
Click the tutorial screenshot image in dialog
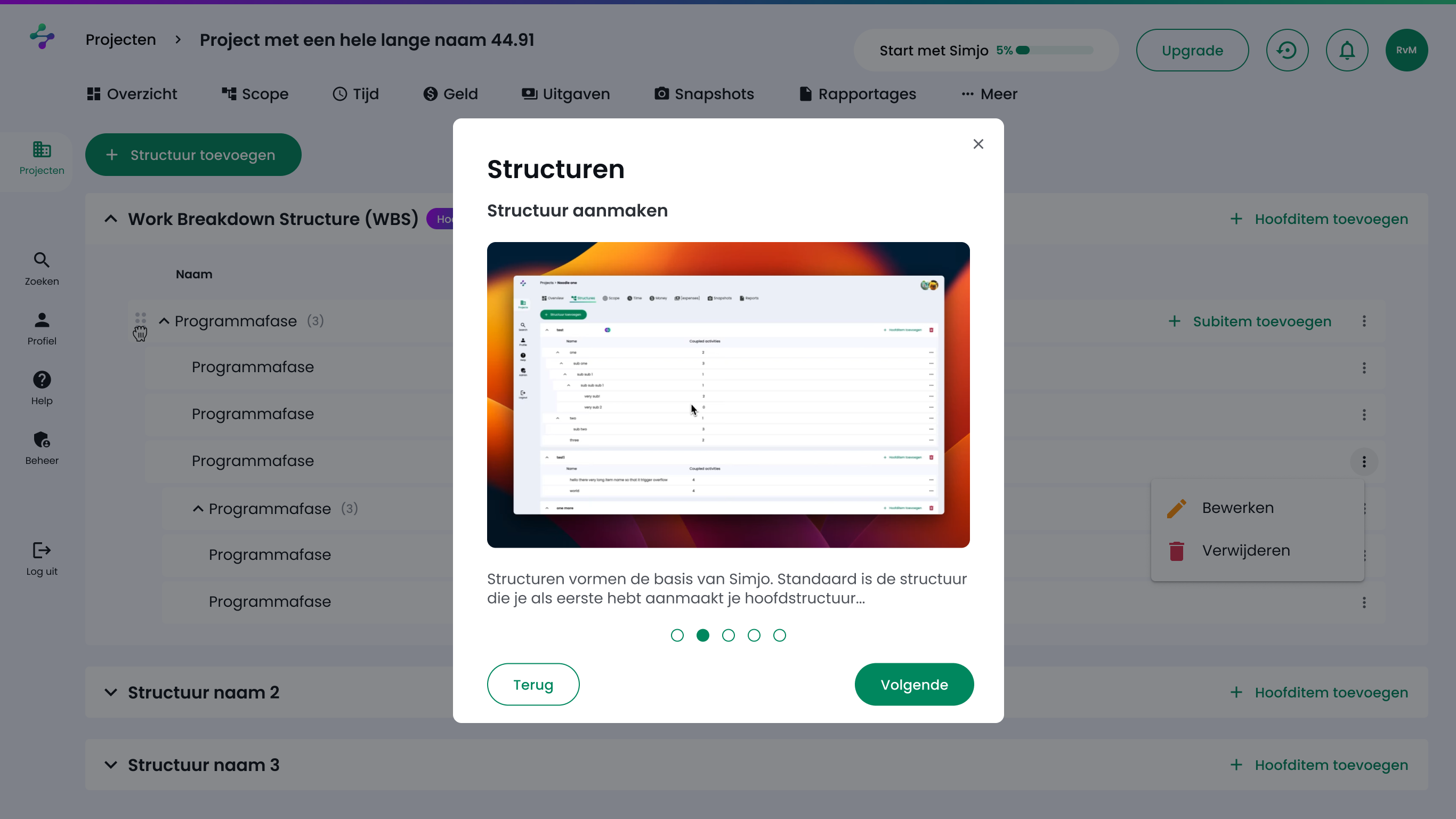[x=728, y=395]
